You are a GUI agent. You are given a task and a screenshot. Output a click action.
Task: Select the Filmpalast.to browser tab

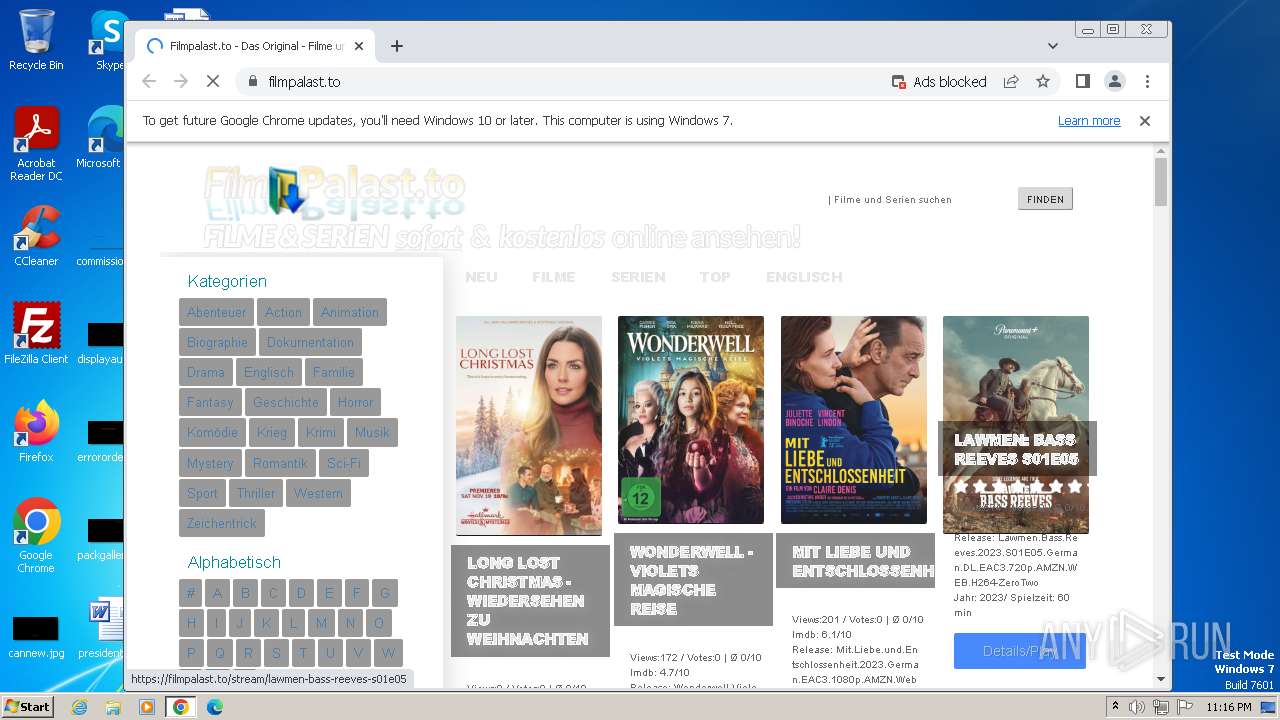coord(255,46)
